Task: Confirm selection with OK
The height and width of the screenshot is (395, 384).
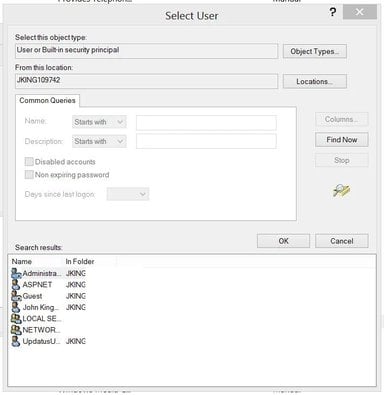Action: (x=283, y=241)
